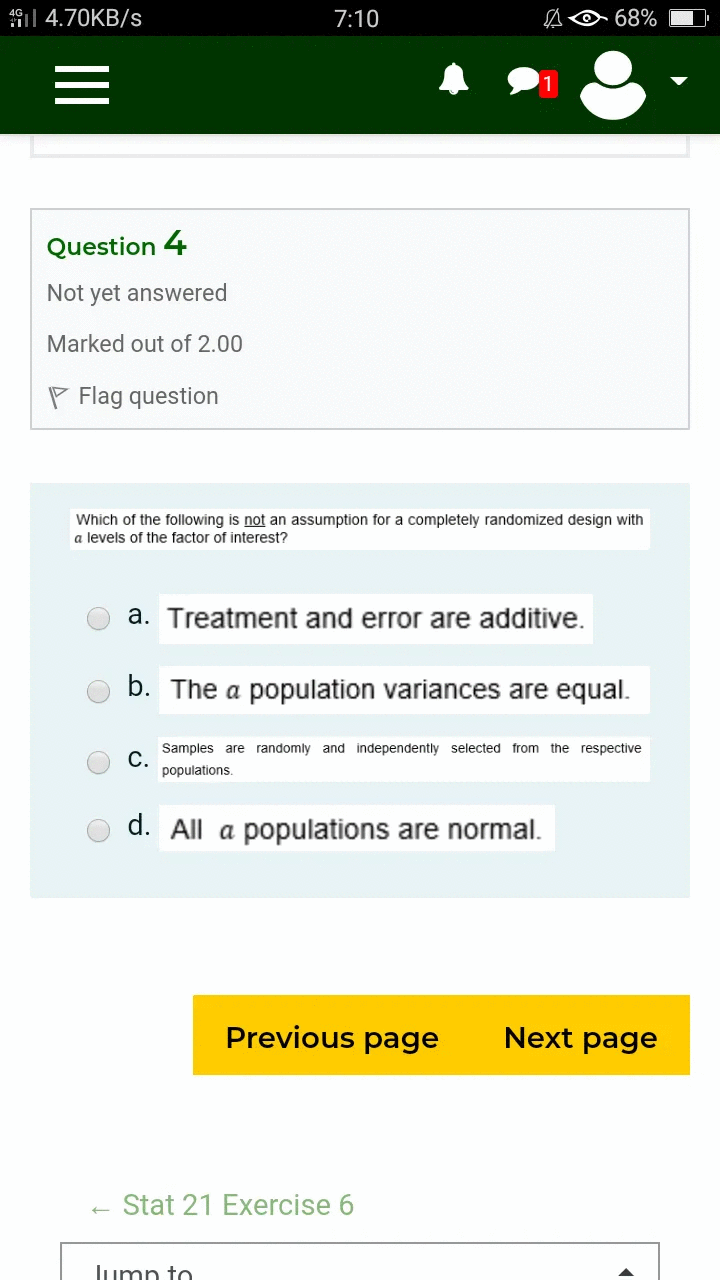Select answer a, Treatment and error are additive

point(98,618)
